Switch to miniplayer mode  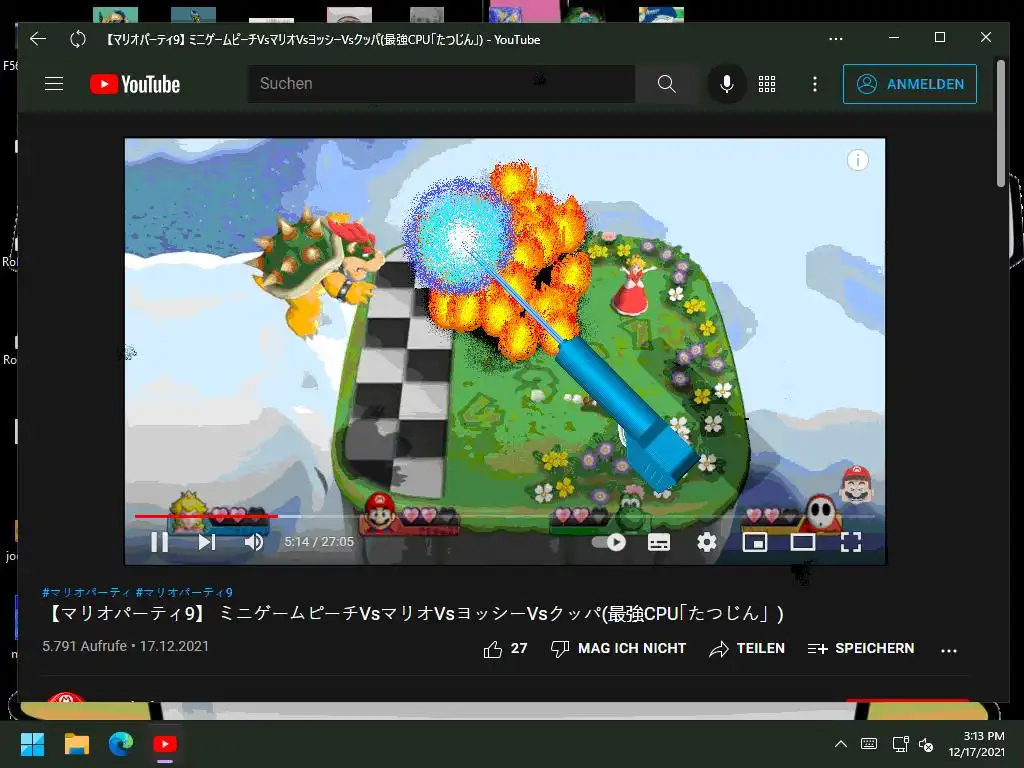tap(755, 542)
